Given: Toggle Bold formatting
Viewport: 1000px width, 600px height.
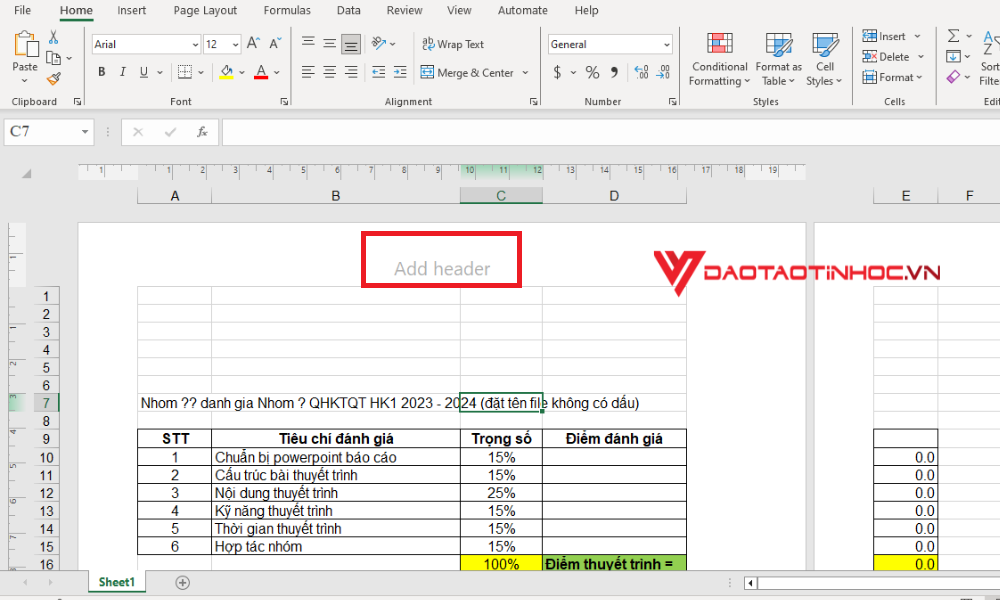Looking at the screenshot, I should point(101,72).
